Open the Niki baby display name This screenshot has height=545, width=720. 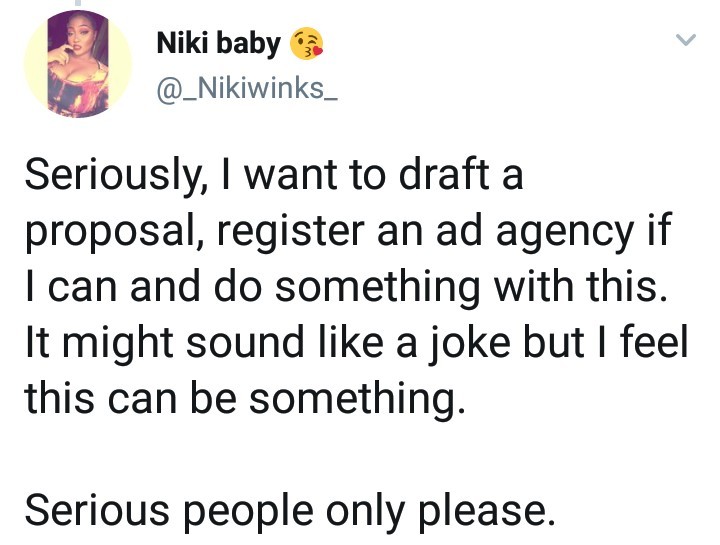[218, 42]
